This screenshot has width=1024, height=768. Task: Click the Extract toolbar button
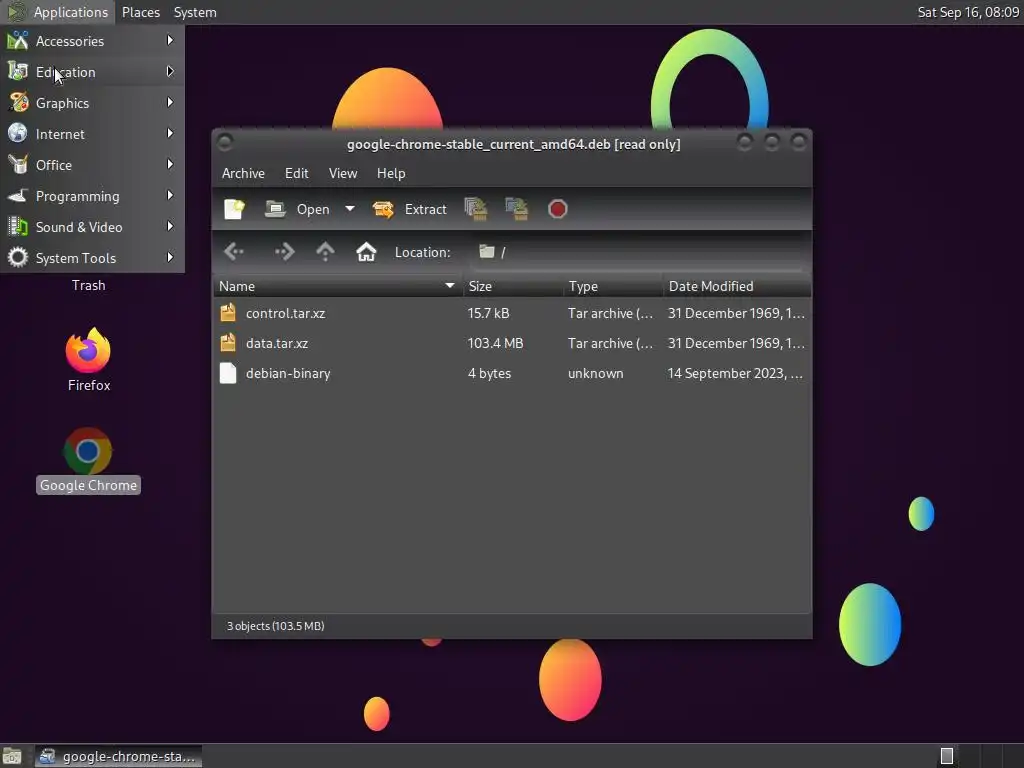click(409, 209)
